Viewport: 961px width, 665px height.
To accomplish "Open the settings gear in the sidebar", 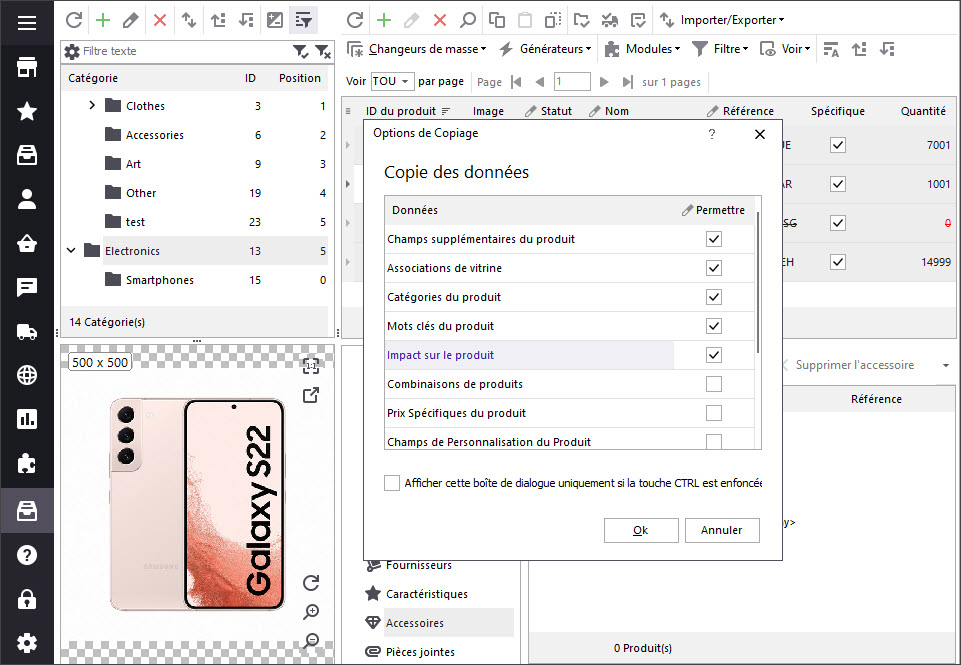I will [x=26, y=643].
